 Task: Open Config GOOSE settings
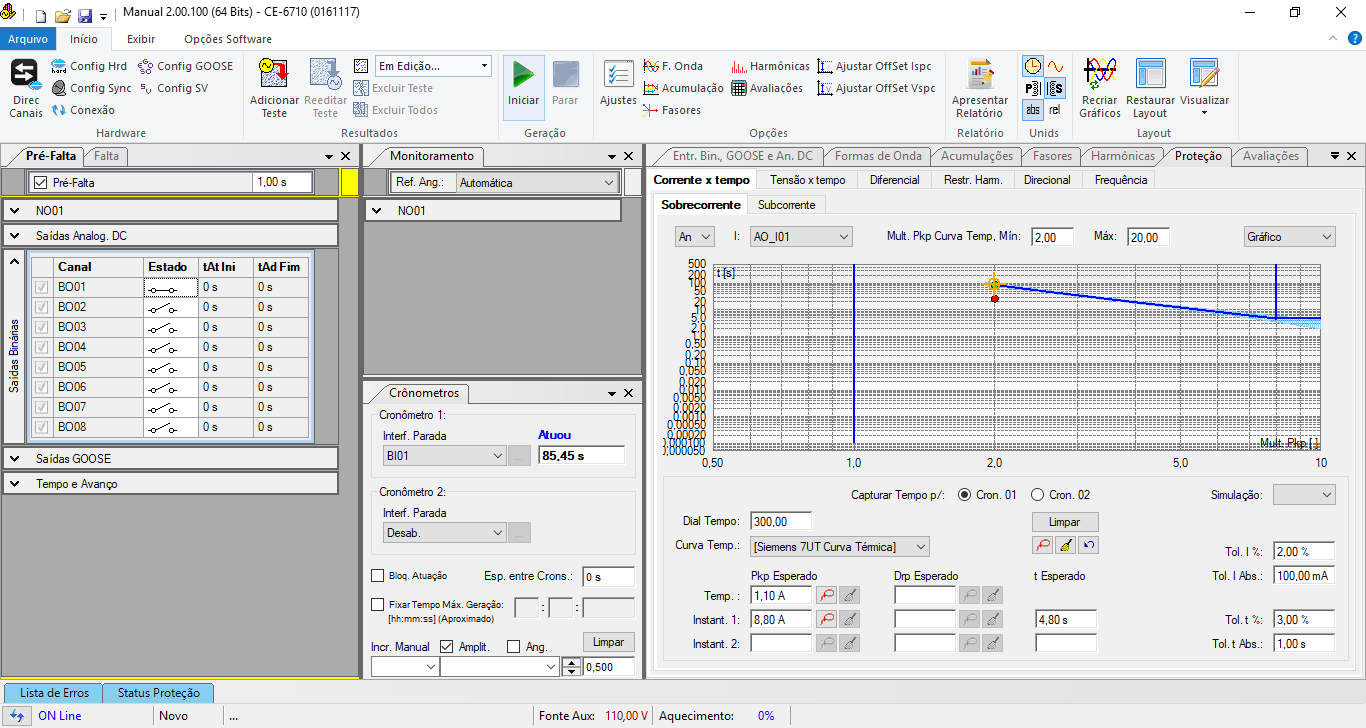pos(186,66)
